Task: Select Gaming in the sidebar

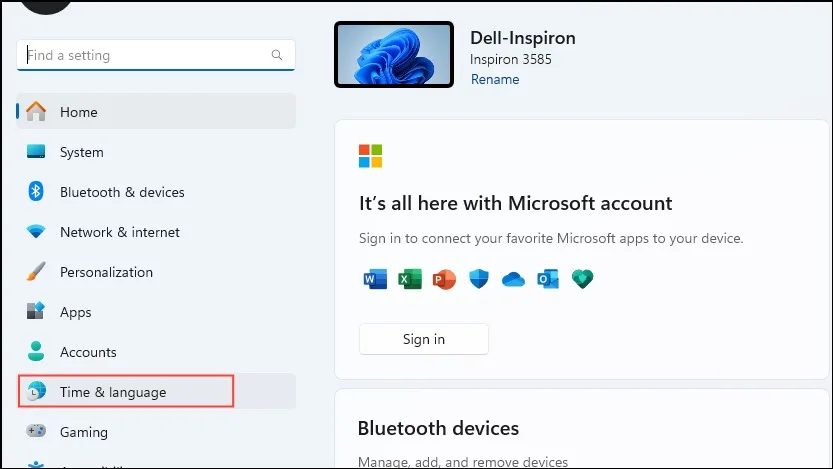Action: [x=156, y=432]
